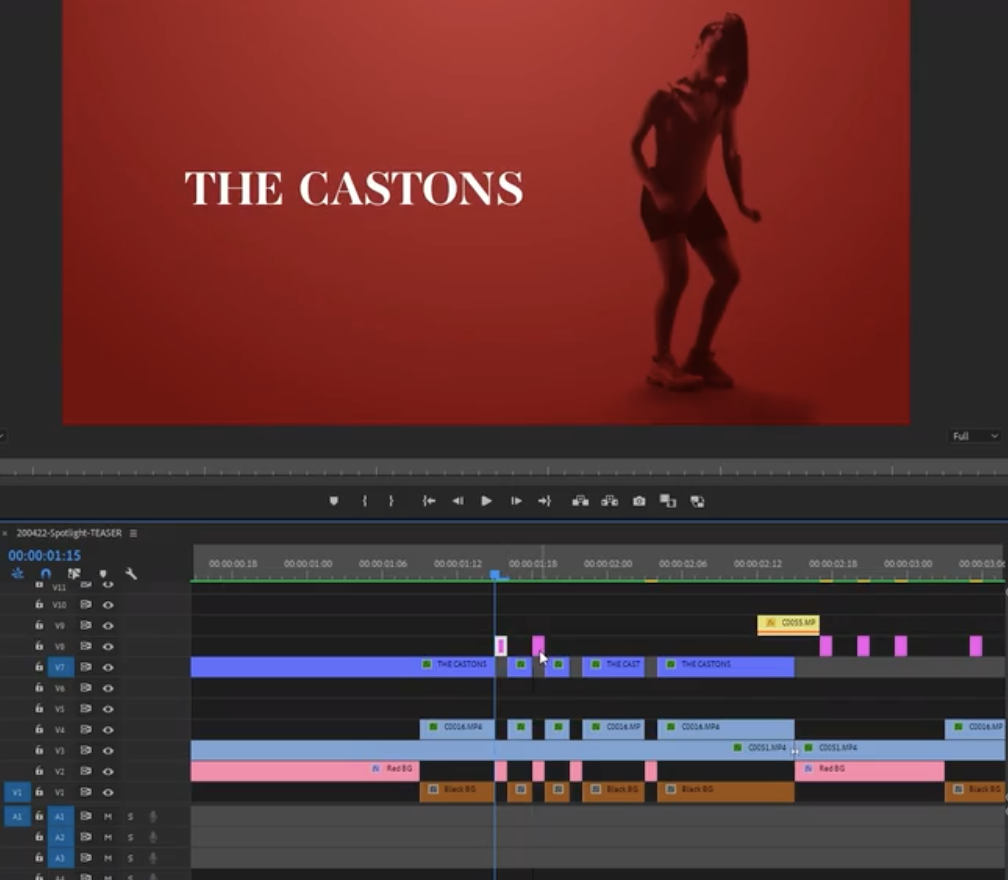Click the Export Frame camera icon

639,501
